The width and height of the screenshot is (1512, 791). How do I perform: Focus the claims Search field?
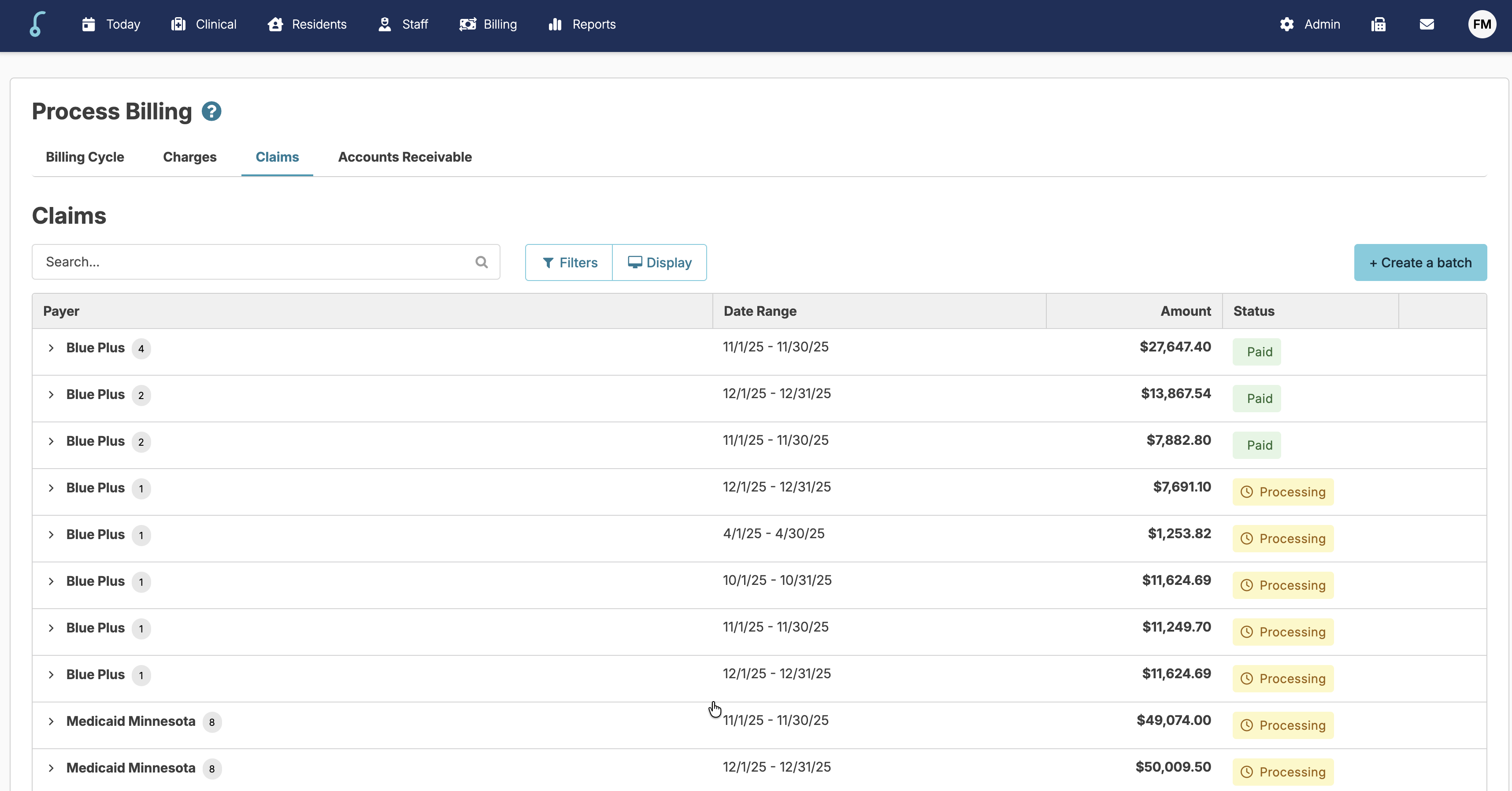click(252, 262)
